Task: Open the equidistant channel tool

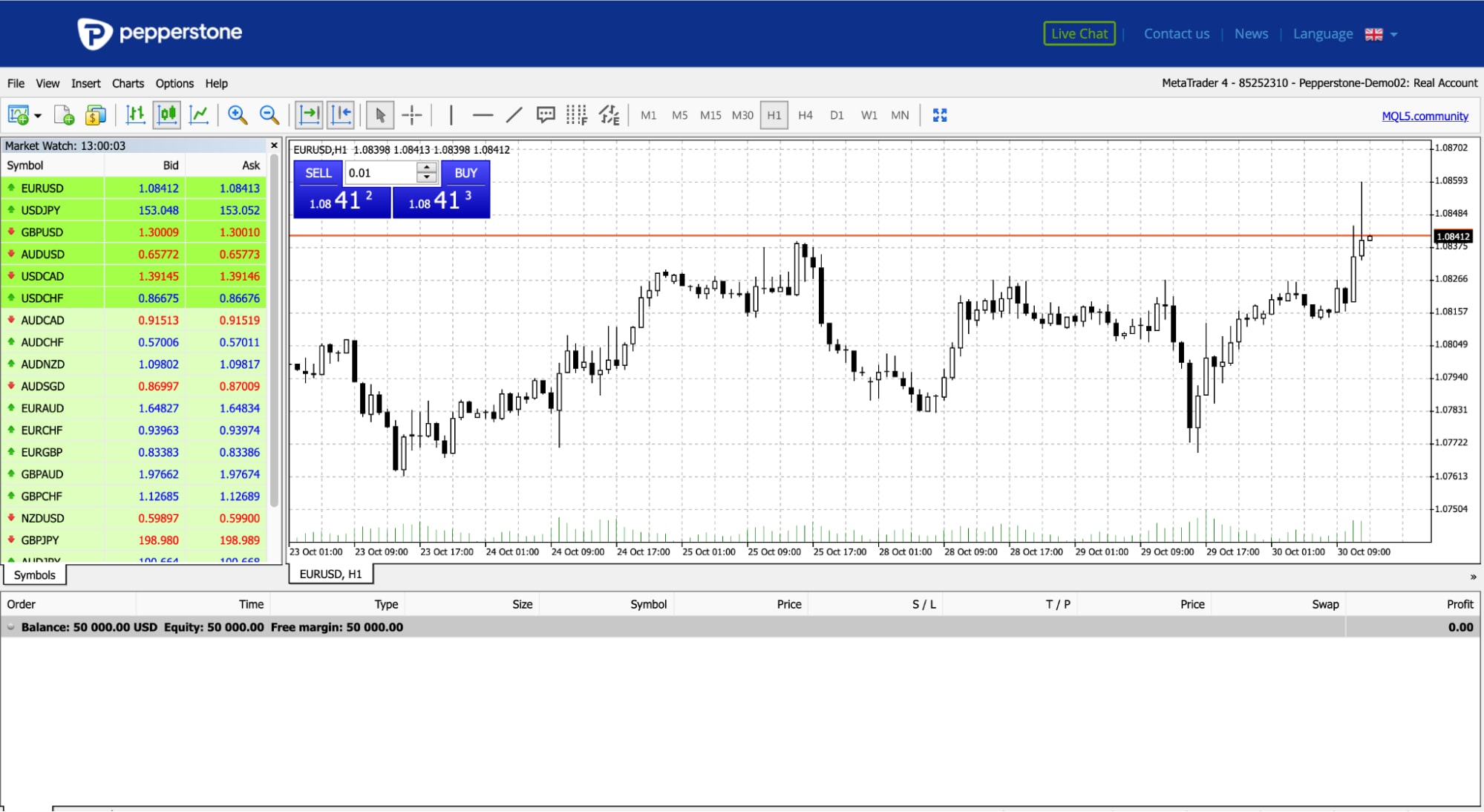Action: click(609, 115)
